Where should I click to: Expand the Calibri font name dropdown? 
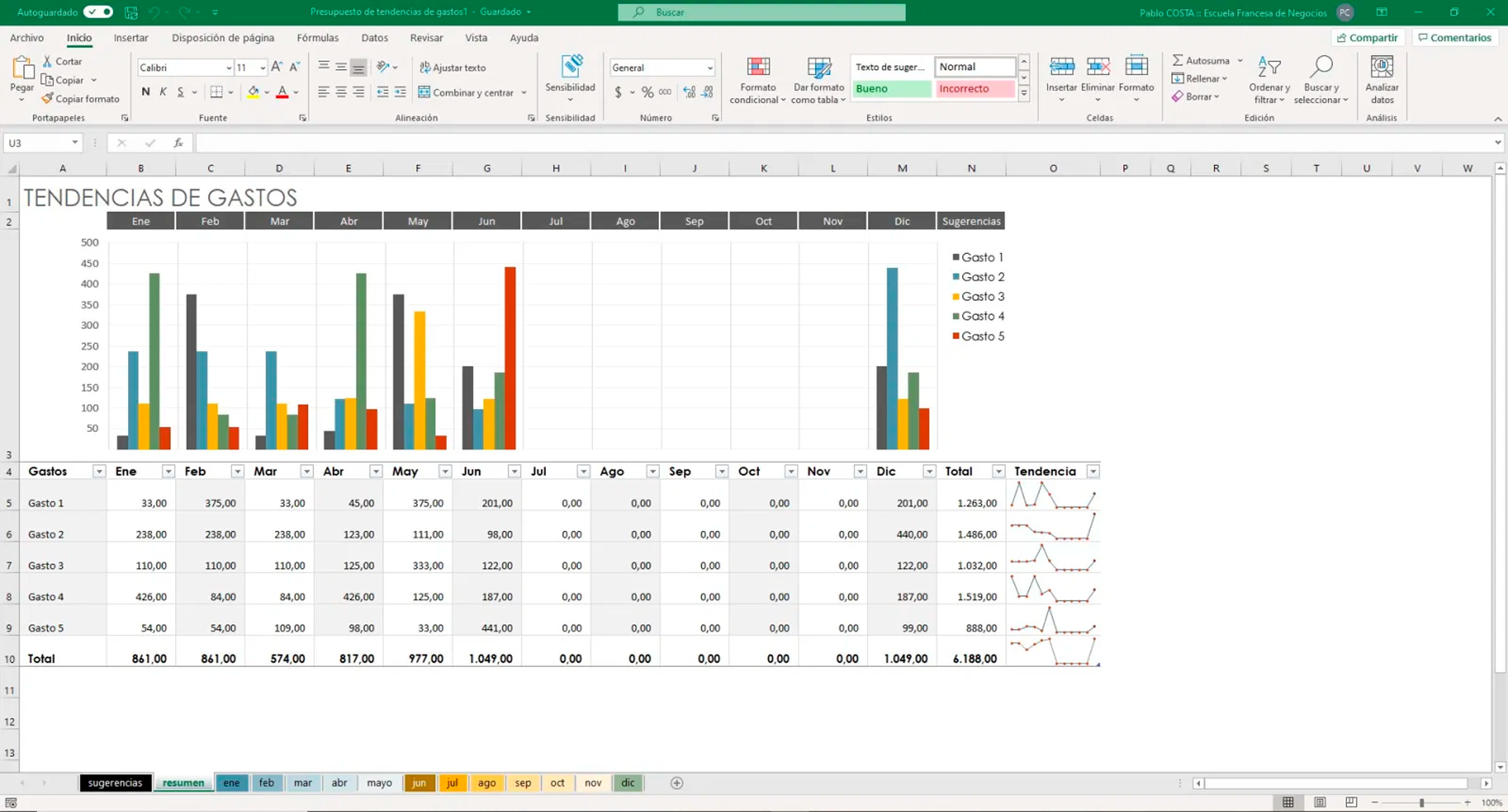pyautogui.click(x=229, y=68)
